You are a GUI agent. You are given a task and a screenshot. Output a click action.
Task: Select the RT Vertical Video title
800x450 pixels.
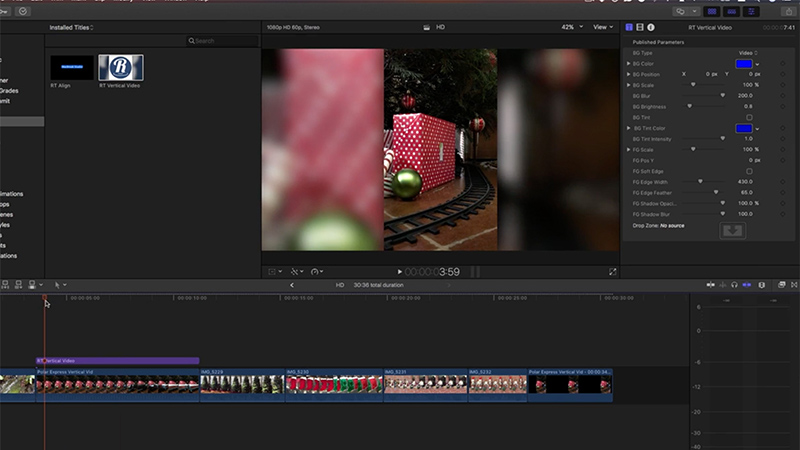point(120,68)
